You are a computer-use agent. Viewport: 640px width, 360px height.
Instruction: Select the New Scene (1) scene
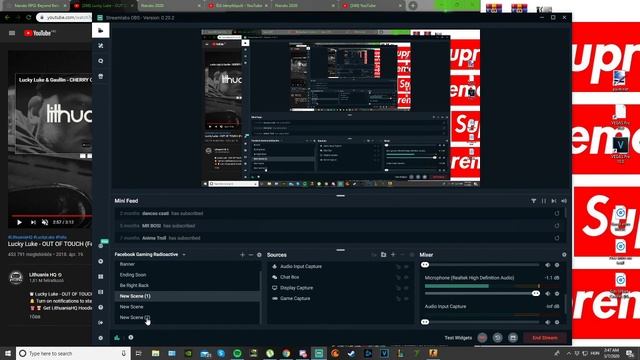187,296
